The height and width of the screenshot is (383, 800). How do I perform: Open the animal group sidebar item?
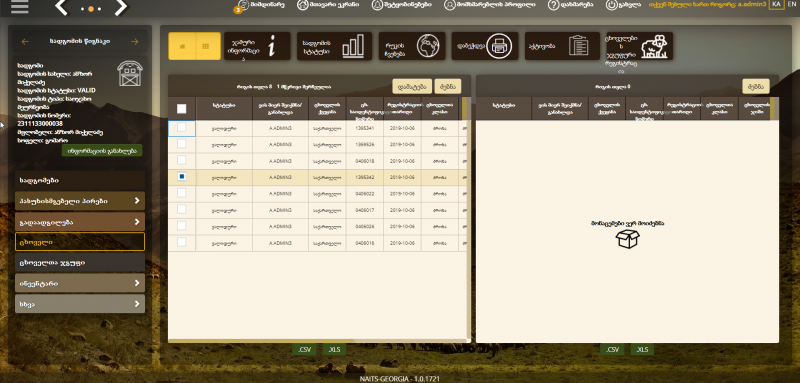(x=80, y=263)
